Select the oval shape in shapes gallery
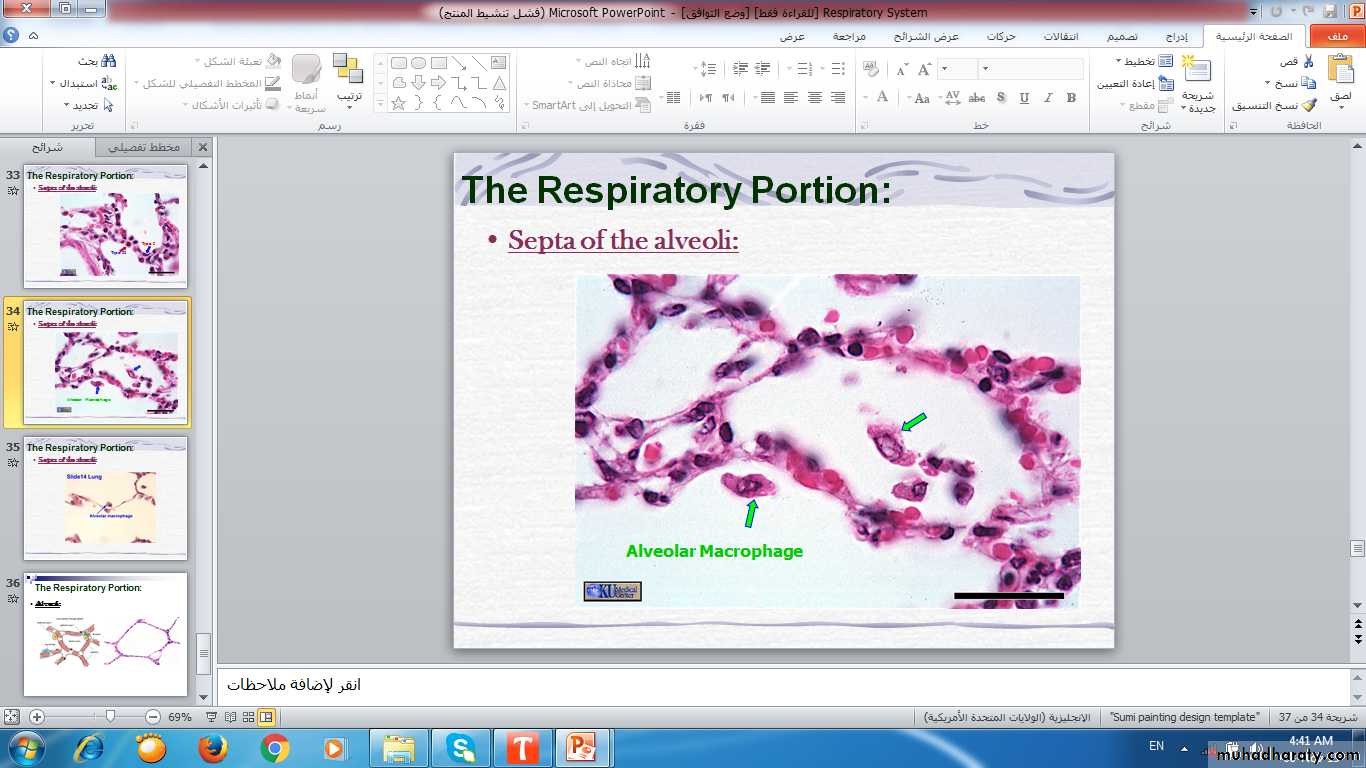The width and height of the screenshot is (1366, 768). coord(418,63)
